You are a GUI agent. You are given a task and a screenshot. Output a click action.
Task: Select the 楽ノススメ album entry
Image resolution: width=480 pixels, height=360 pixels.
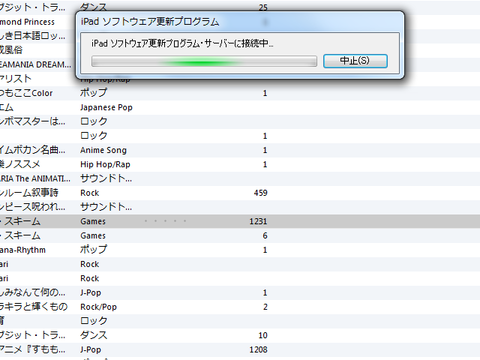(x=20, y=164)
